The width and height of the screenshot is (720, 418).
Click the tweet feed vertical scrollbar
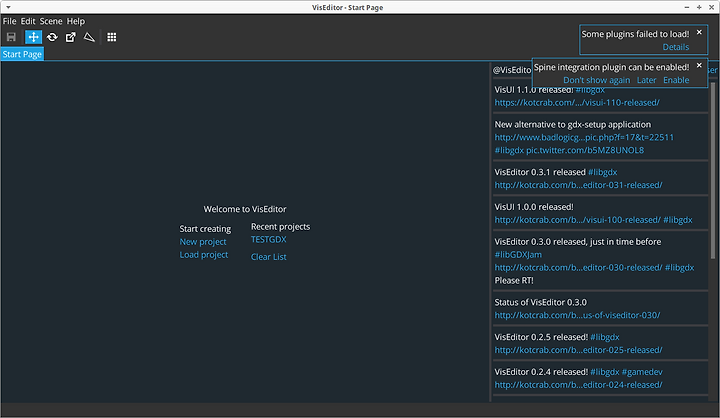(x=713, y=170)
